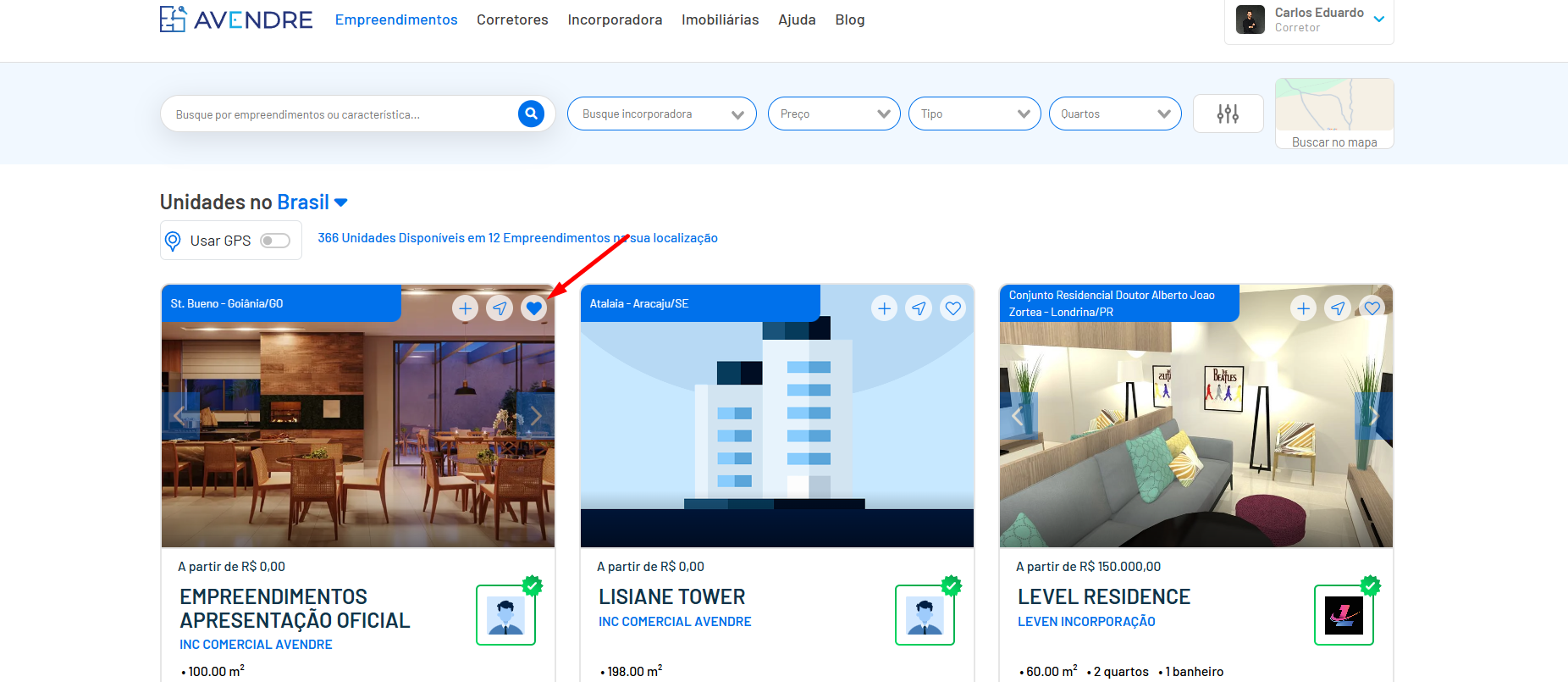This screenshot has width=1568, height=682.
Task: Expand the Brasil location dropdown arrow
Action: click(341, 202)
